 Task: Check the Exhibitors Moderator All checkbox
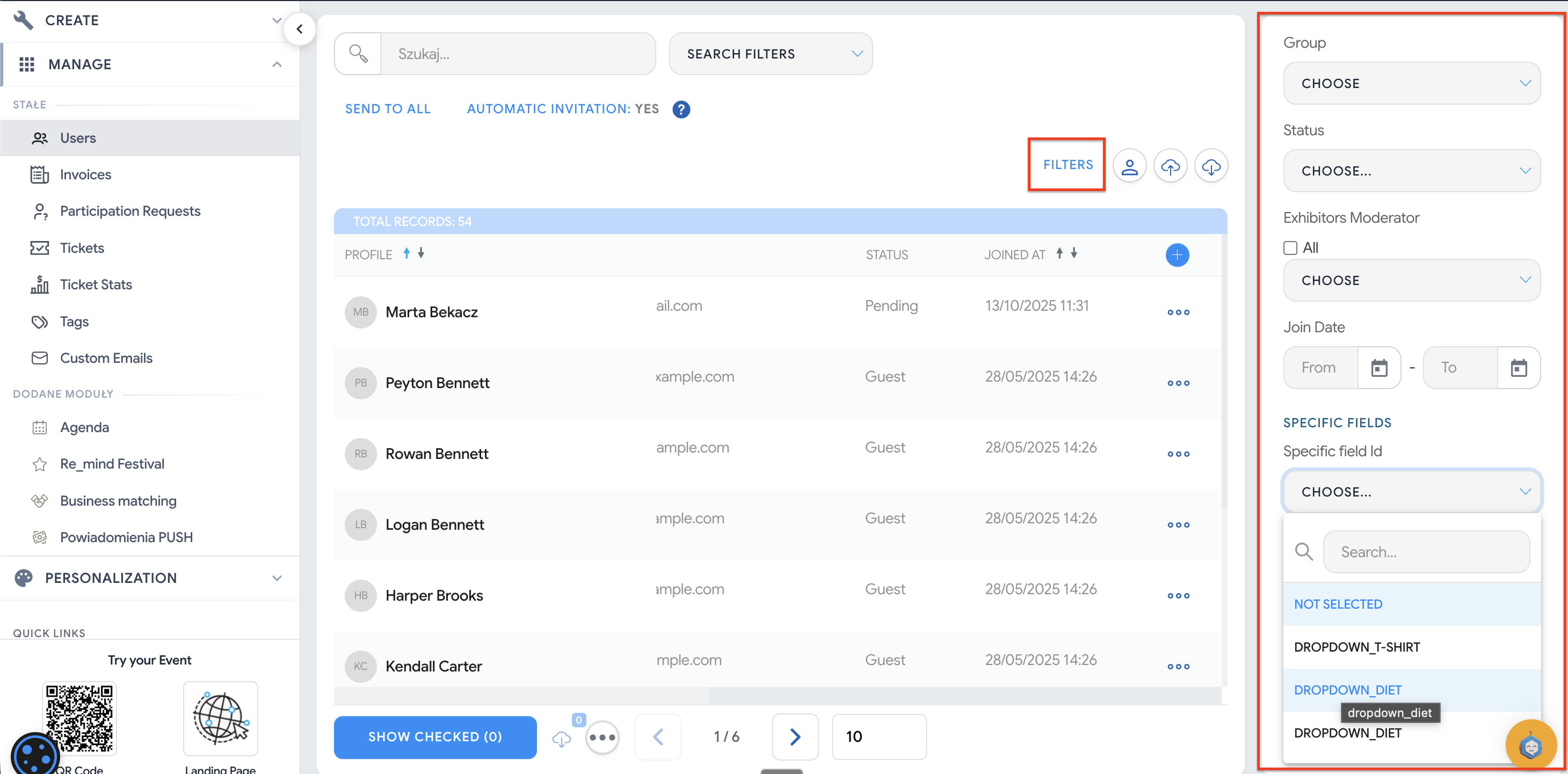pyautogui.click(x=1290, y=247)
